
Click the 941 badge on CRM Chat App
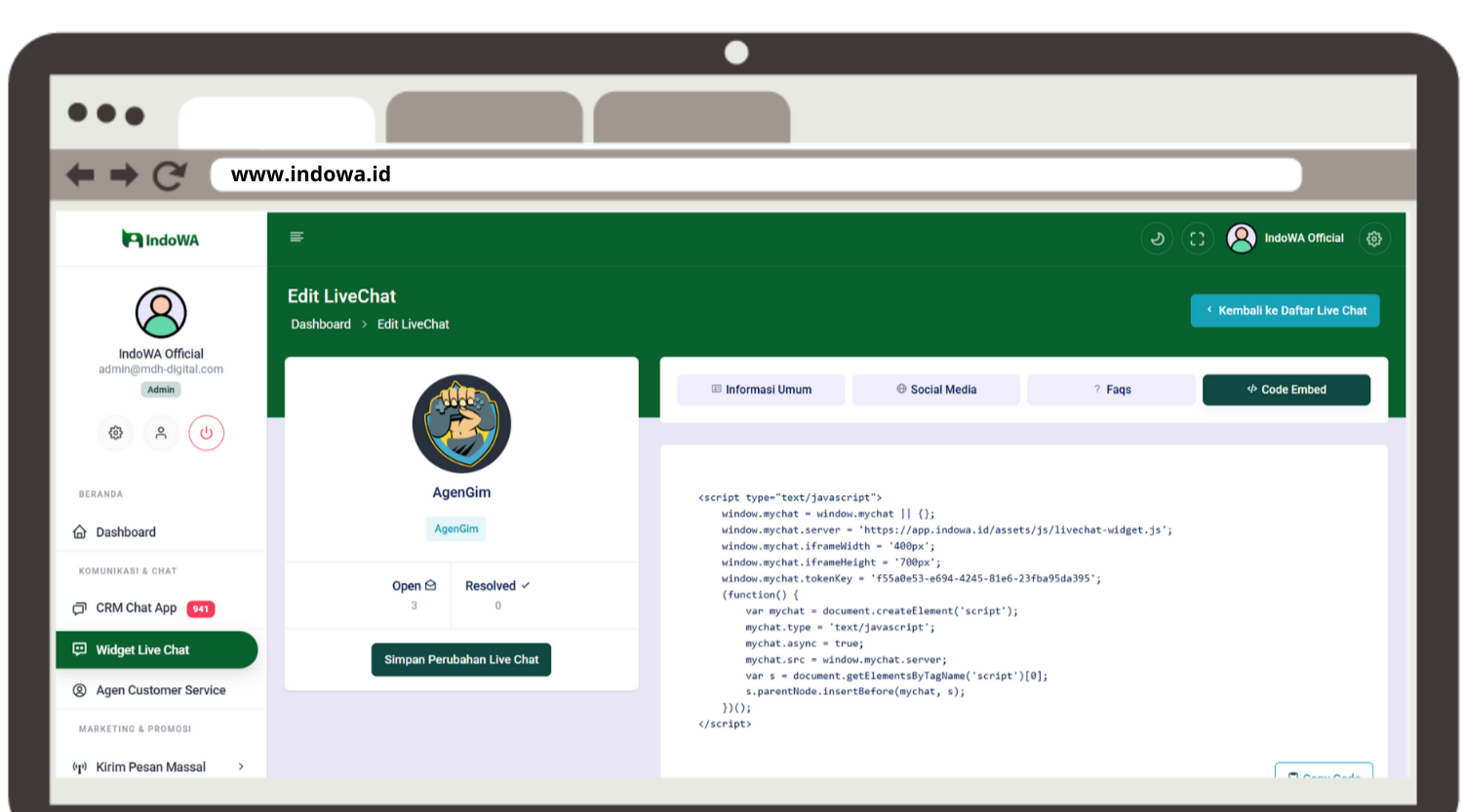(x=201, y=609)
